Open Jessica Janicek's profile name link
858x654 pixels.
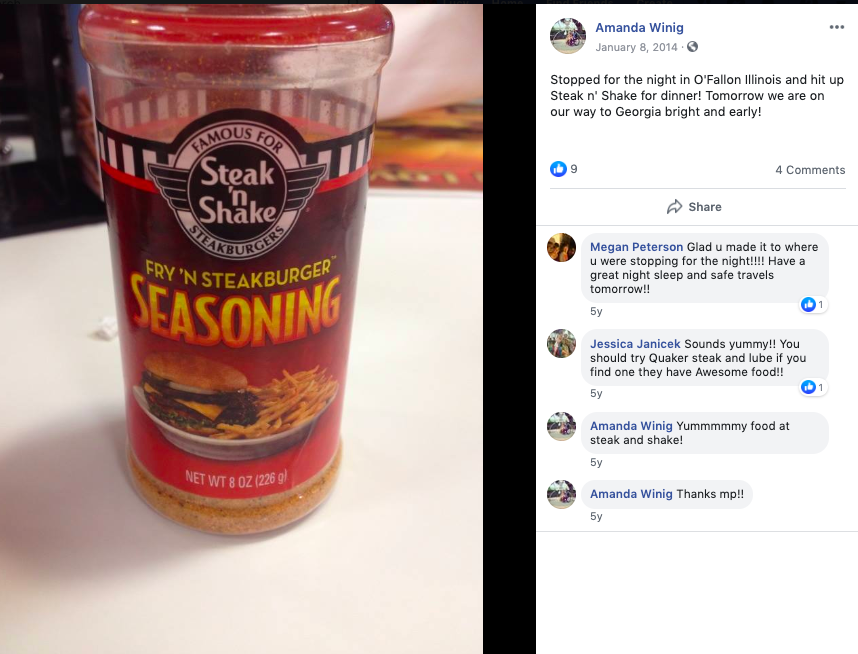coord(635,344)
